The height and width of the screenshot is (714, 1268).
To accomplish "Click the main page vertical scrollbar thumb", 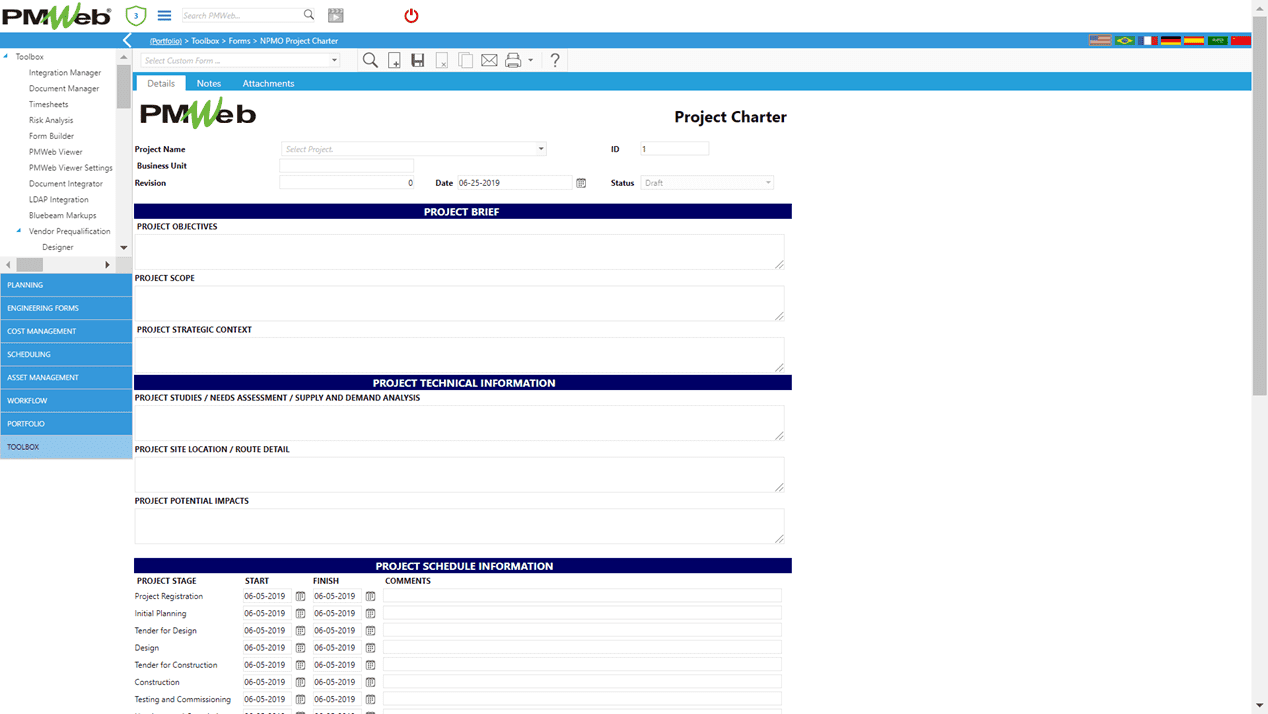I will coord(1259,203).
